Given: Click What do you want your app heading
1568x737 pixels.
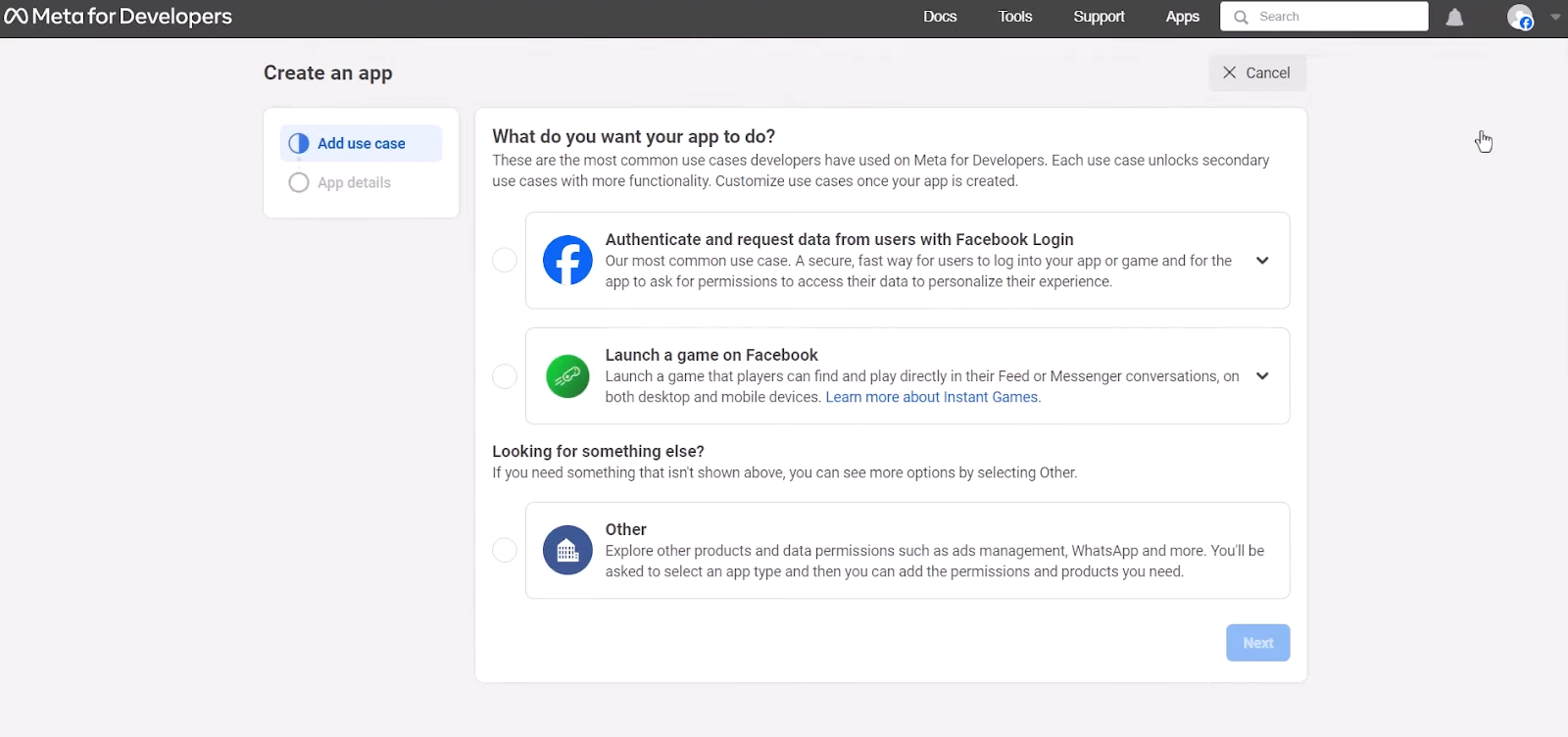Looking at the screenshot, I should (x=633, y=136).
